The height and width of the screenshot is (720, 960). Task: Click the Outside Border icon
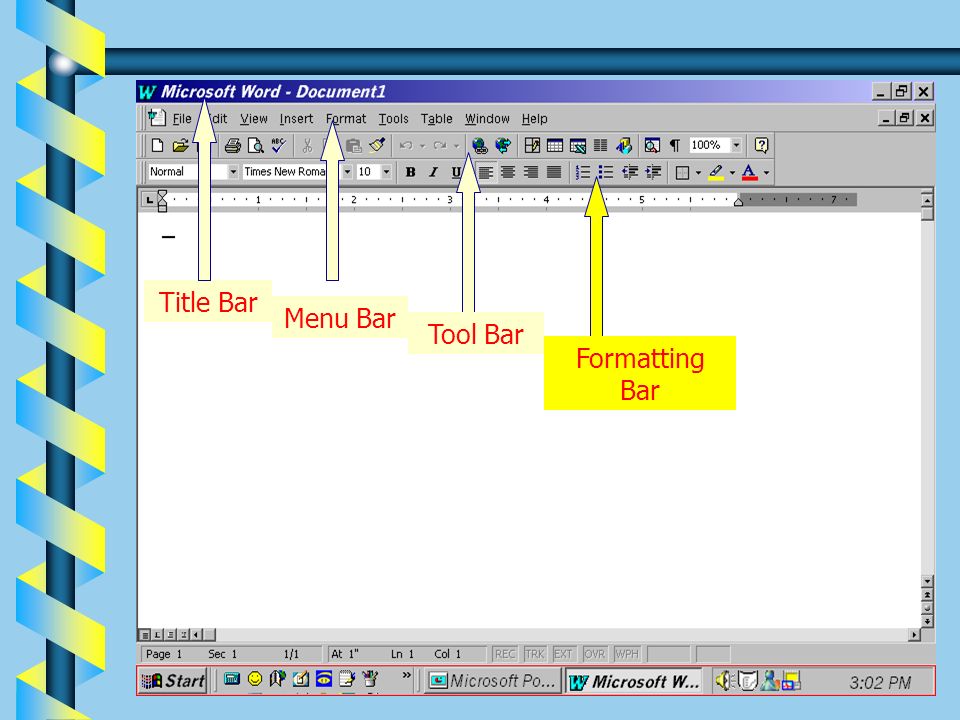(x=682, y=173)
